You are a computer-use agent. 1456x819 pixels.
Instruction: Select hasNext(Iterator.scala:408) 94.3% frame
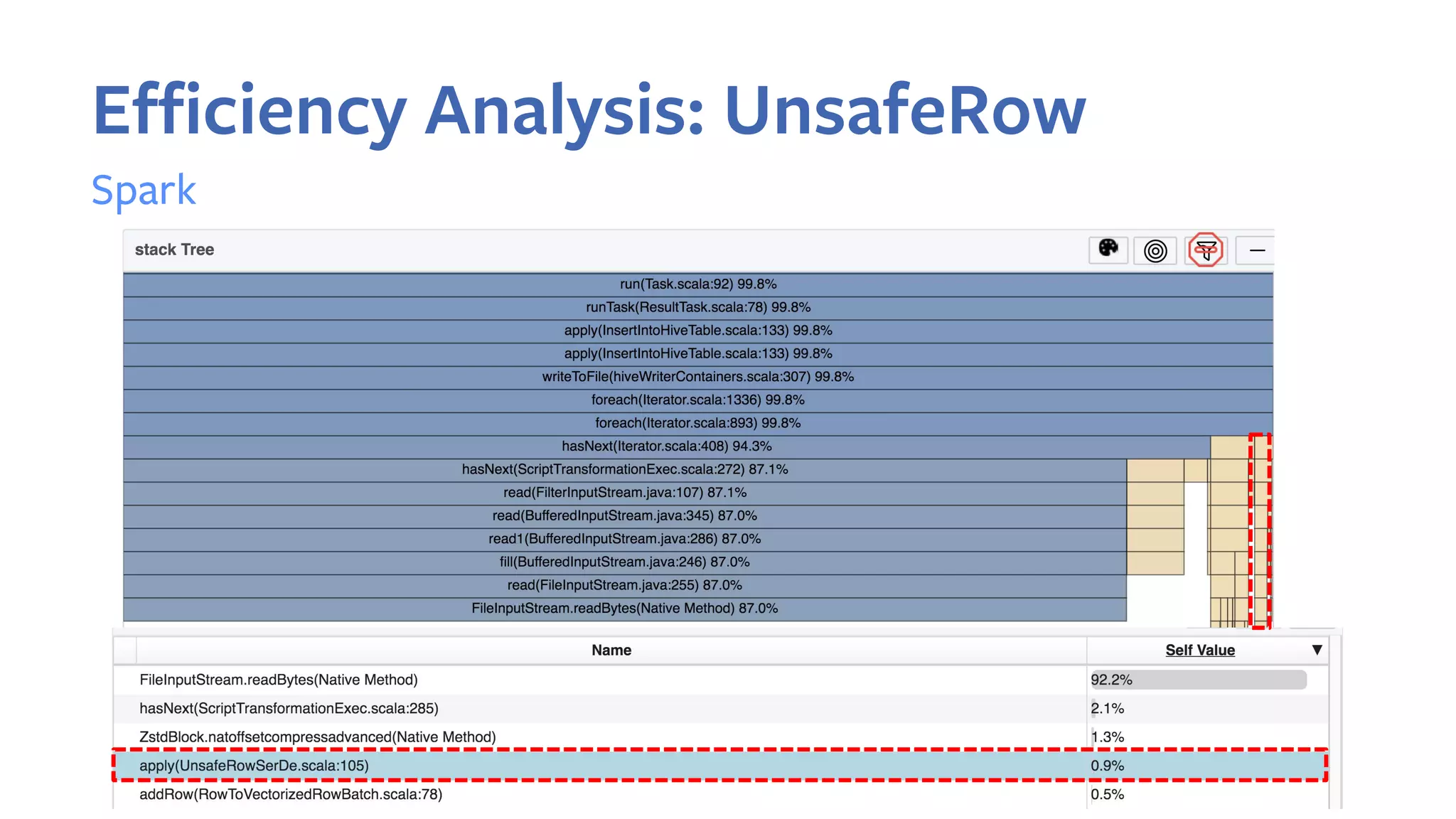tap(667, 446)
